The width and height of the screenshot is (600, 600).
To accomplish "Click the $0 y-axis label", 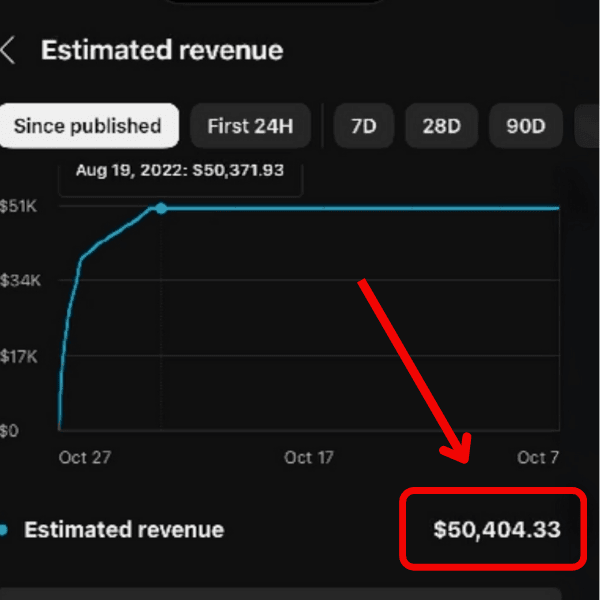I will (x=12, y=431).
